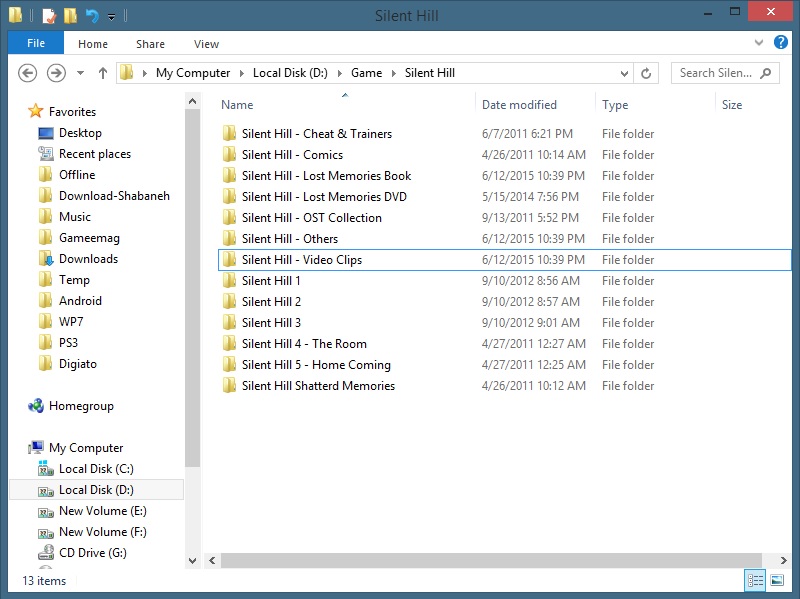Click the blue Undo arrow icon
This screenshot has height=599, width=800.
click(x=92, y=16)
